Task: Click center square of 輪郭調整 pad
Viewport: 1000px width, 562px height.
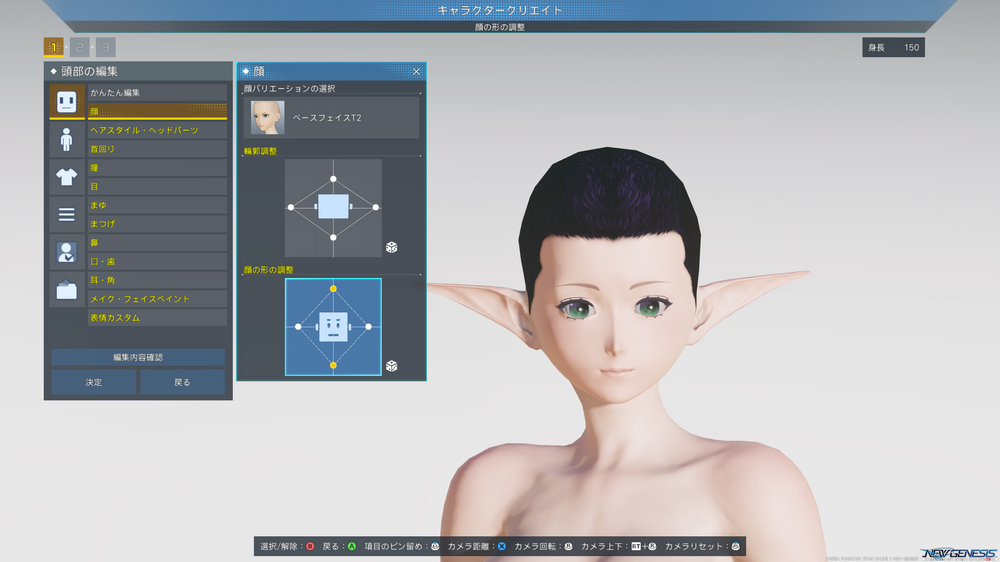Action: pos(333,207)
